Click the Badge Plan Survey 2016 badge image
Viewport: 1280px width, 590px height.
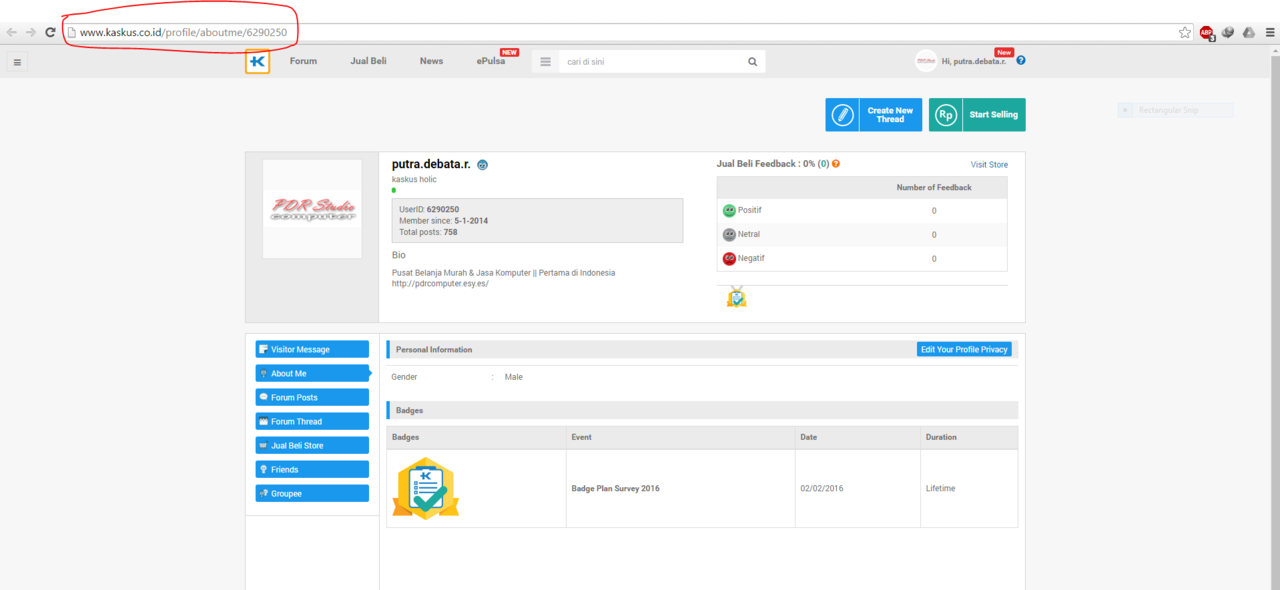click(425, 488)
